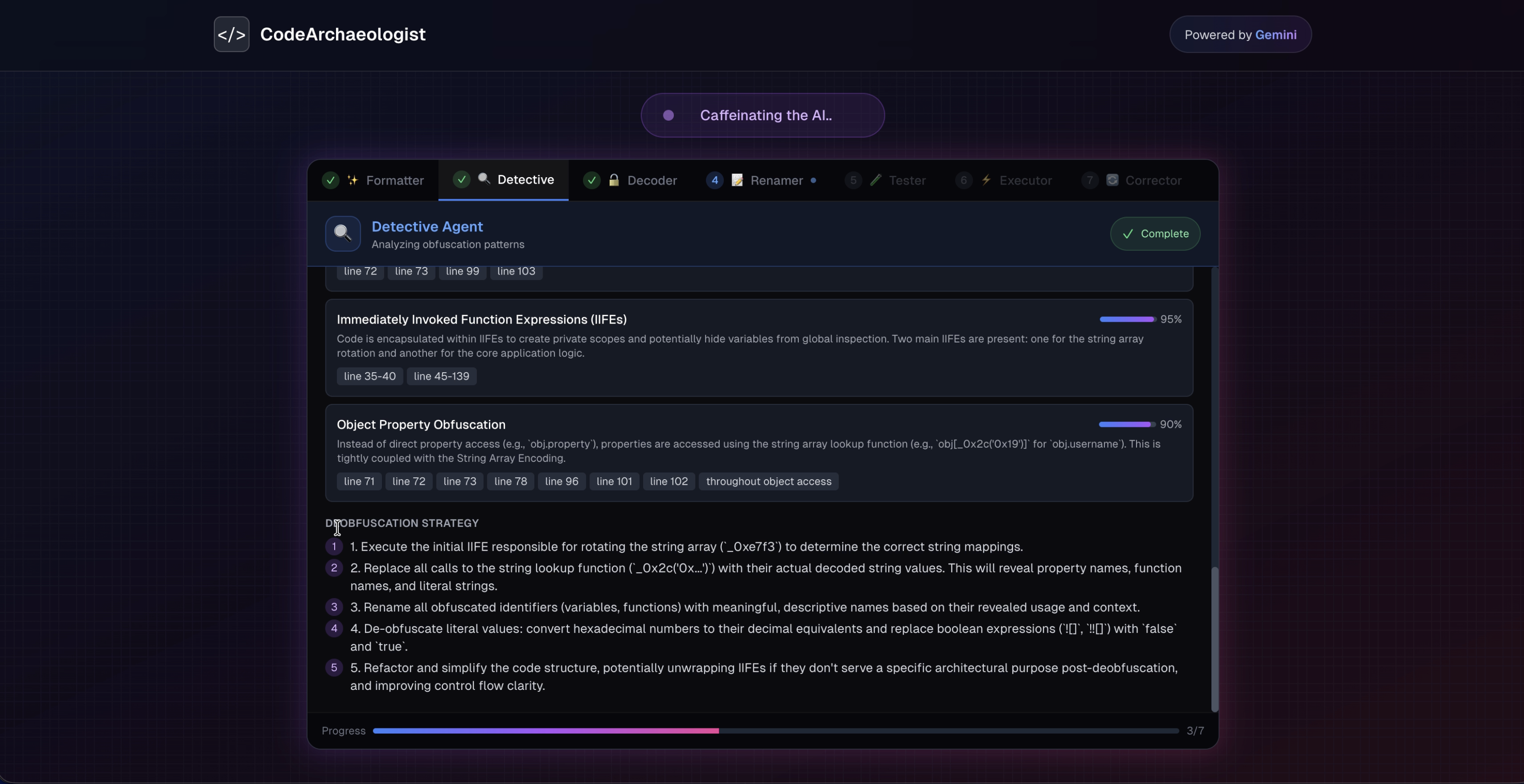Viewport: 1524px width, 784px height.
Task: Click the Decoder lock icon
Action: [614, 180]
